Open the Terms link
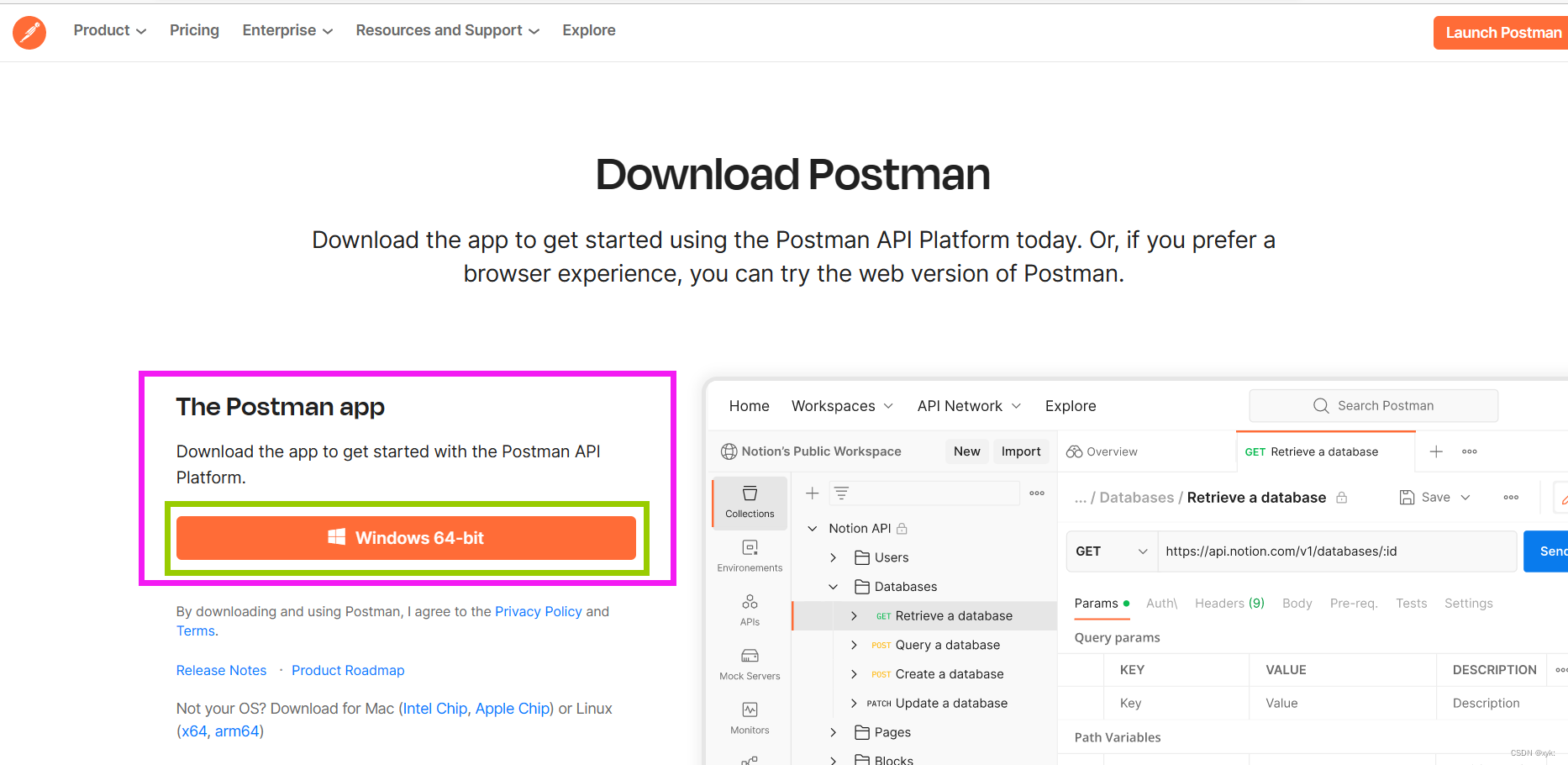Image resolution: width=1568 pixels, height=765 pixels. click(x=196, y=630)
